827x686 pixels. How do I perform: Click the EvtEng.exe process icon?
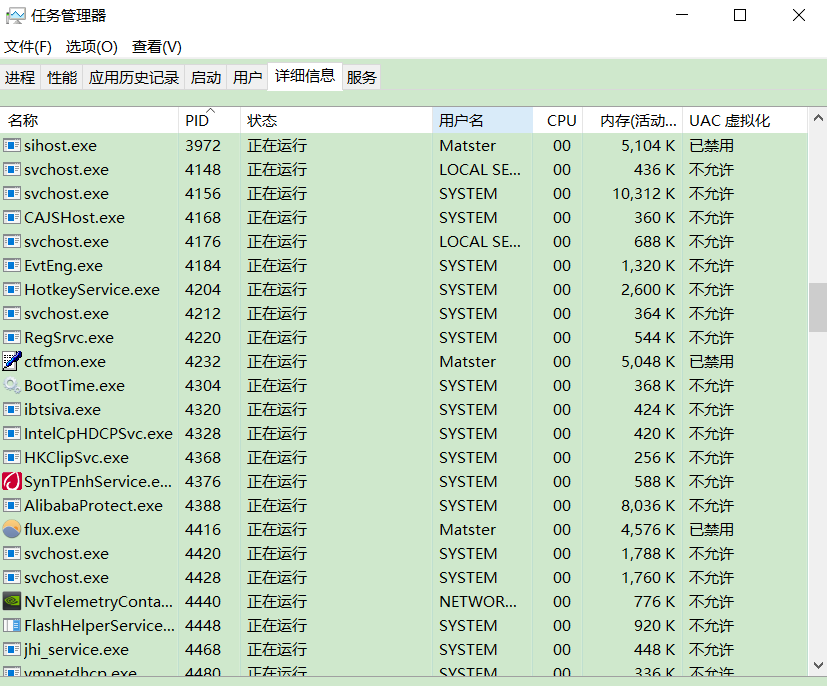12,265
